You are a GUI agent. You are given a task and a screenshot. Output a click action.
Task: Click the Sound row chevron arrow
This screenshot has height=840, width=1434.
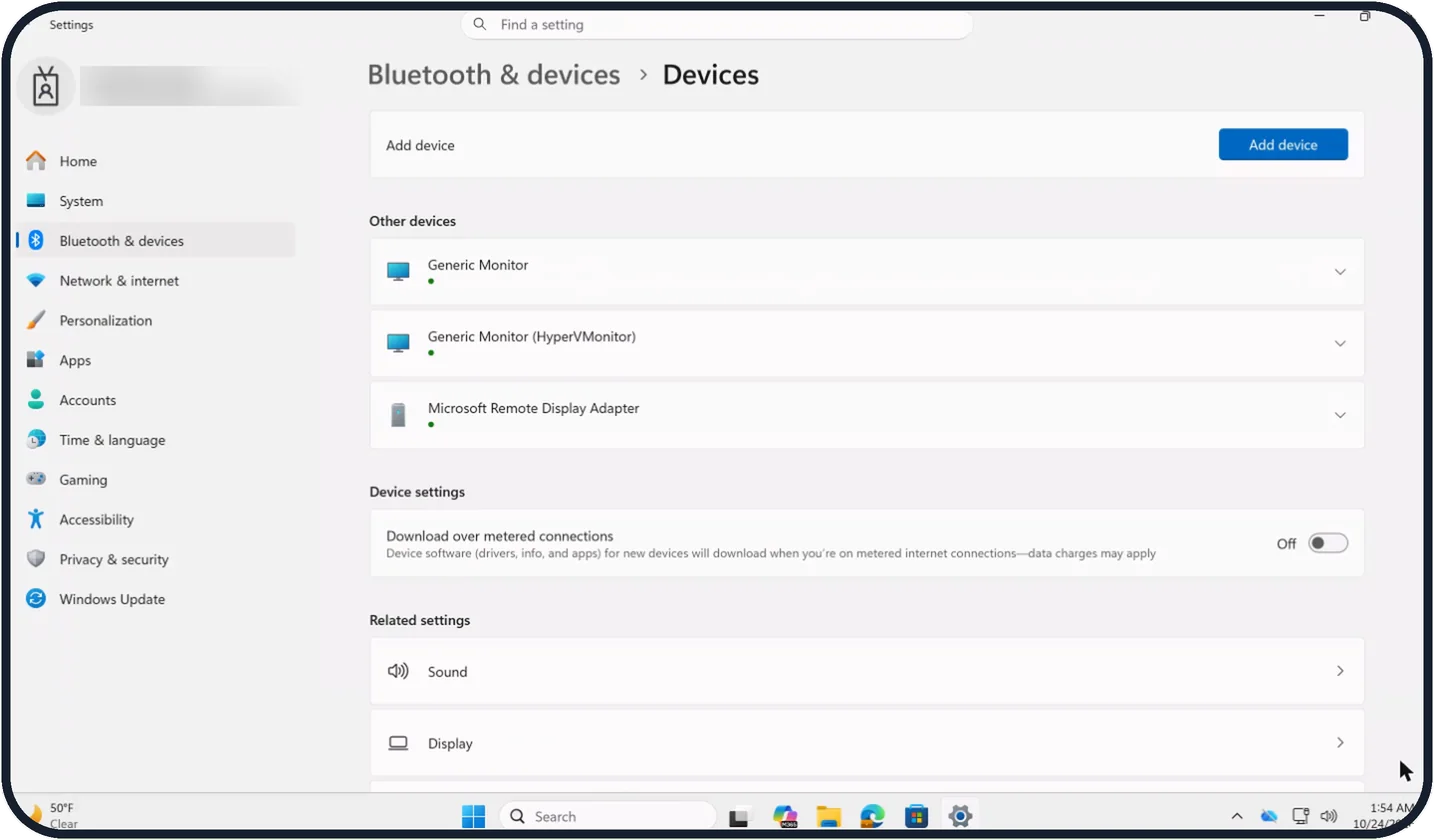pos(1340,671)
